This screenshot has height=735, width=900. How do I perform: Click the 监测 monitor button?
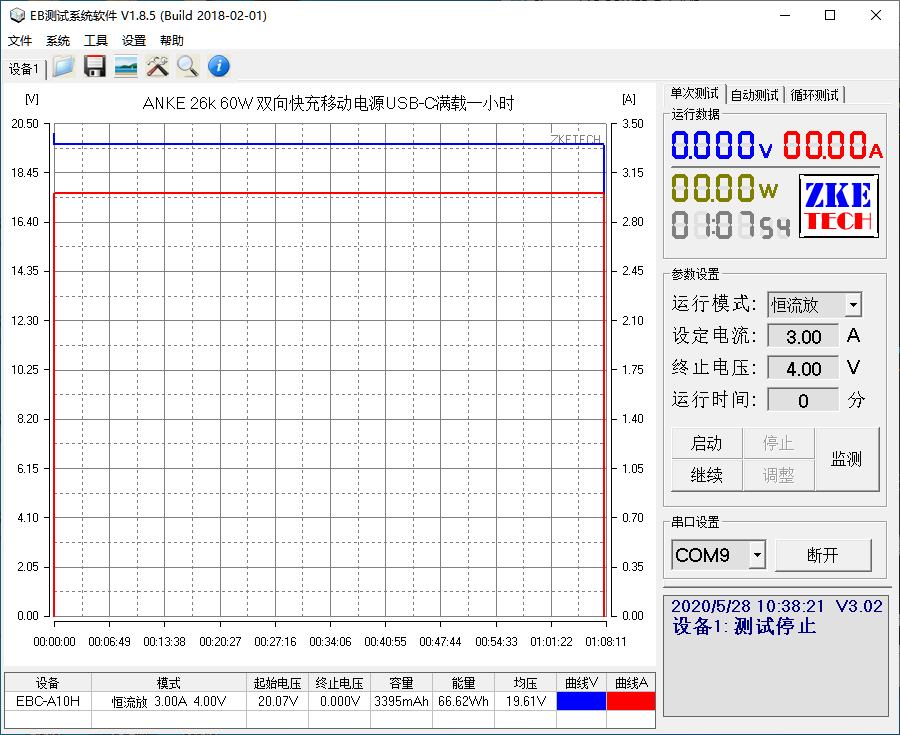847,459
